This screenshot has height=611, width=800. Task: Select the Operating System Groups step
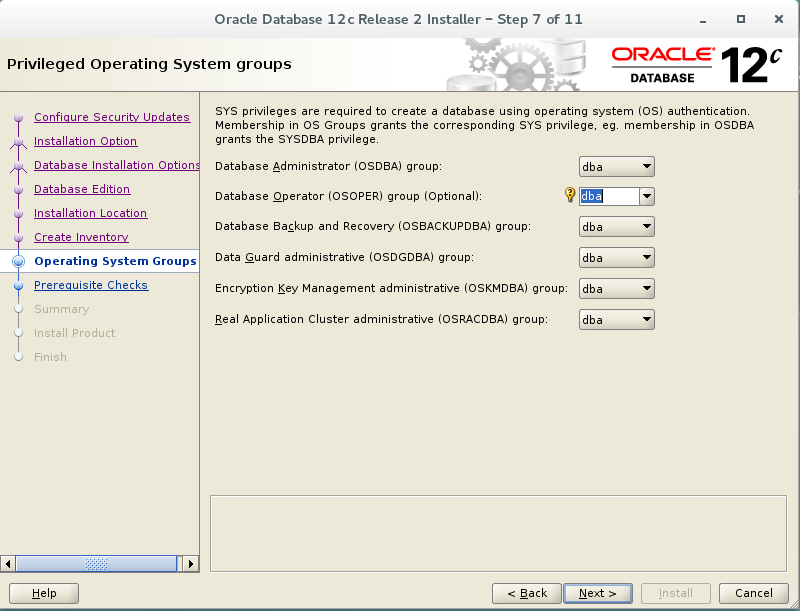pos(115,261)
